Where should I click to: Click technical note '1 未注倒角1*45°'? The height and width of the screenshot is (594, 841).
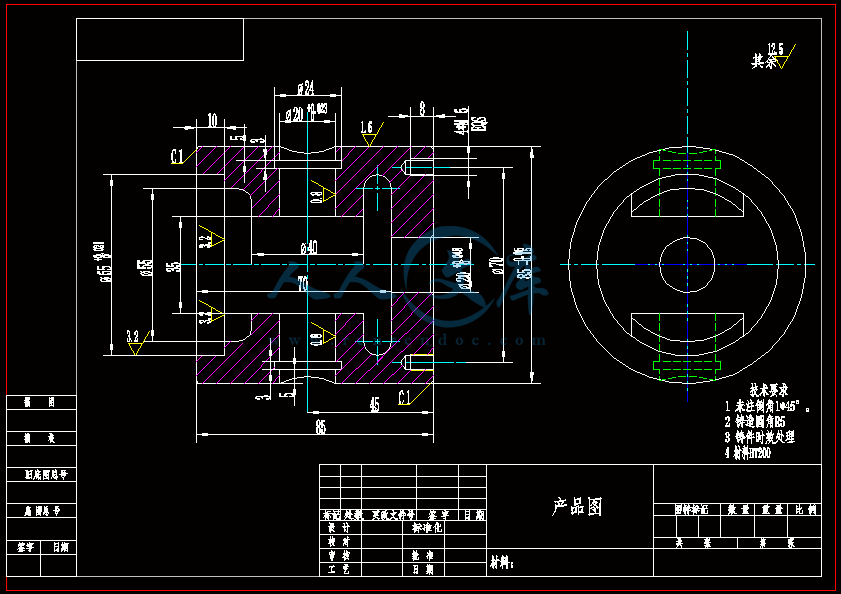click(x=767, y=406)
